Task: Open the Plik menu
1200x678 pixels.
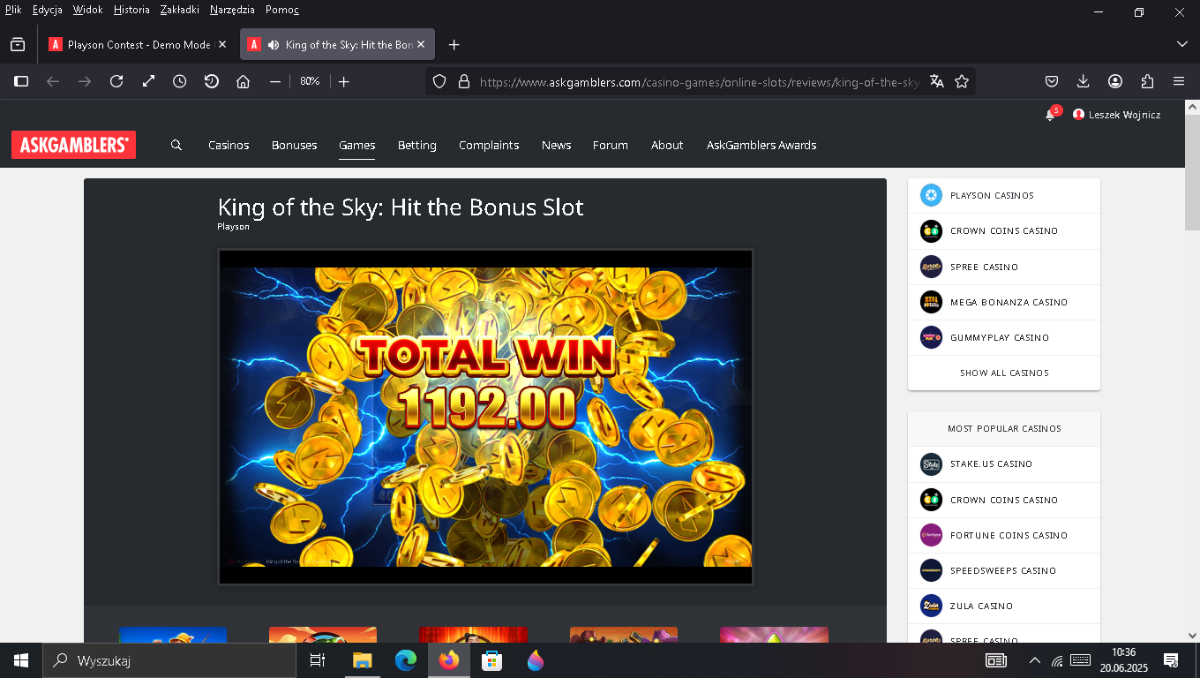Action: pyautogui.click(x=13, y=10)
